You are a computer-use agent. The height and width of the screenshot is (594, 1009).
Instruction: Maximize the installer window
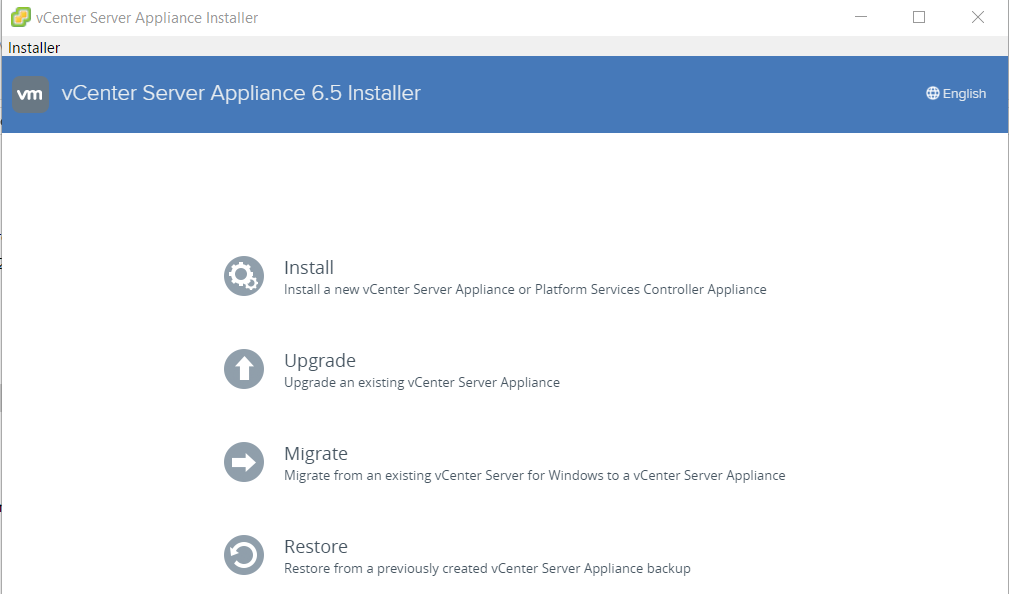point(919,17)
